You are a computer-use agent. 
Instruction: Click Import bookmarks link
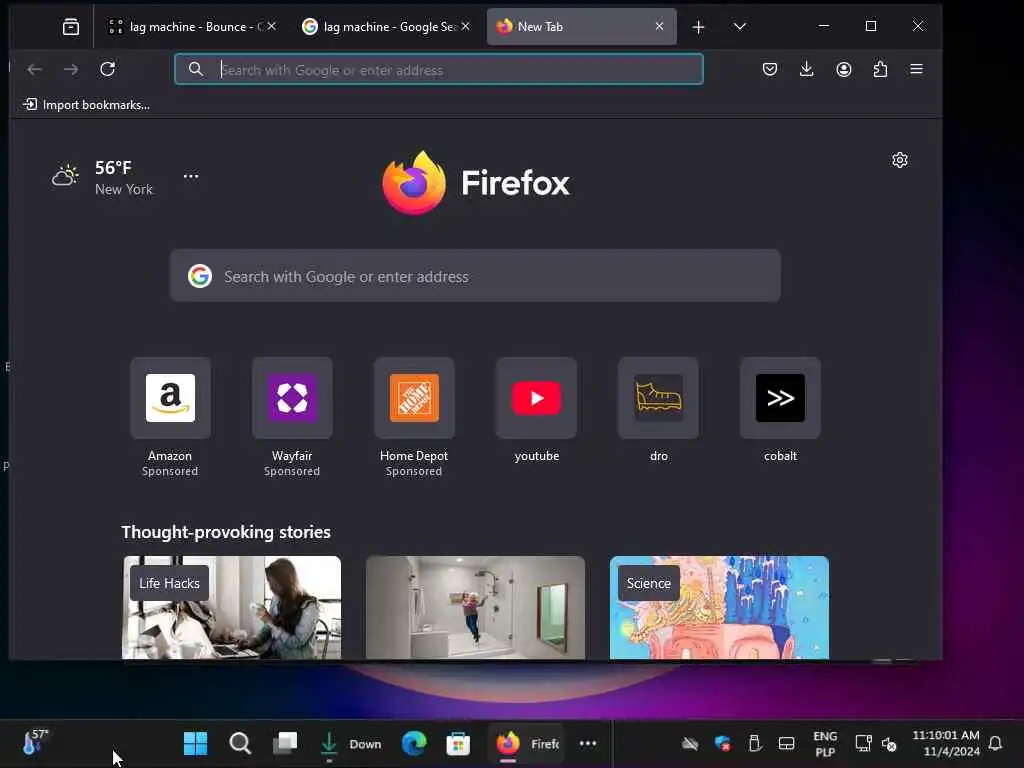(x=86, y=104)
